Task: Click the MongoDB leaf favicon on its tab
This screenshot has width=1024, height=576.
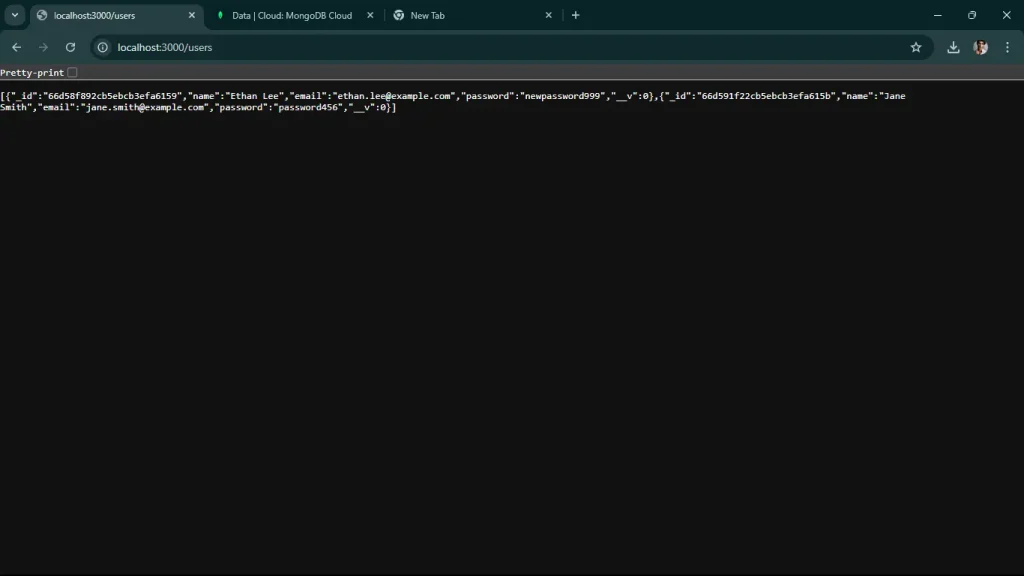Action: (220, 15)
